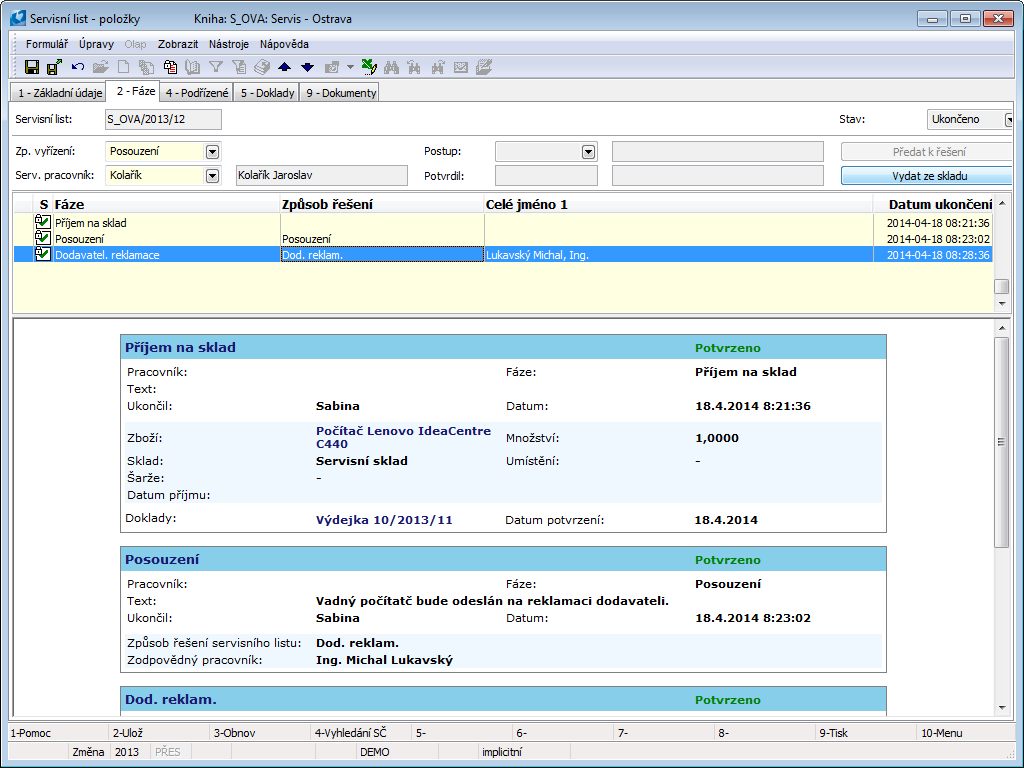This screenshot has width=1024, height=768.
Task: Click the green pencil edit icon
Action: point(368,67)
